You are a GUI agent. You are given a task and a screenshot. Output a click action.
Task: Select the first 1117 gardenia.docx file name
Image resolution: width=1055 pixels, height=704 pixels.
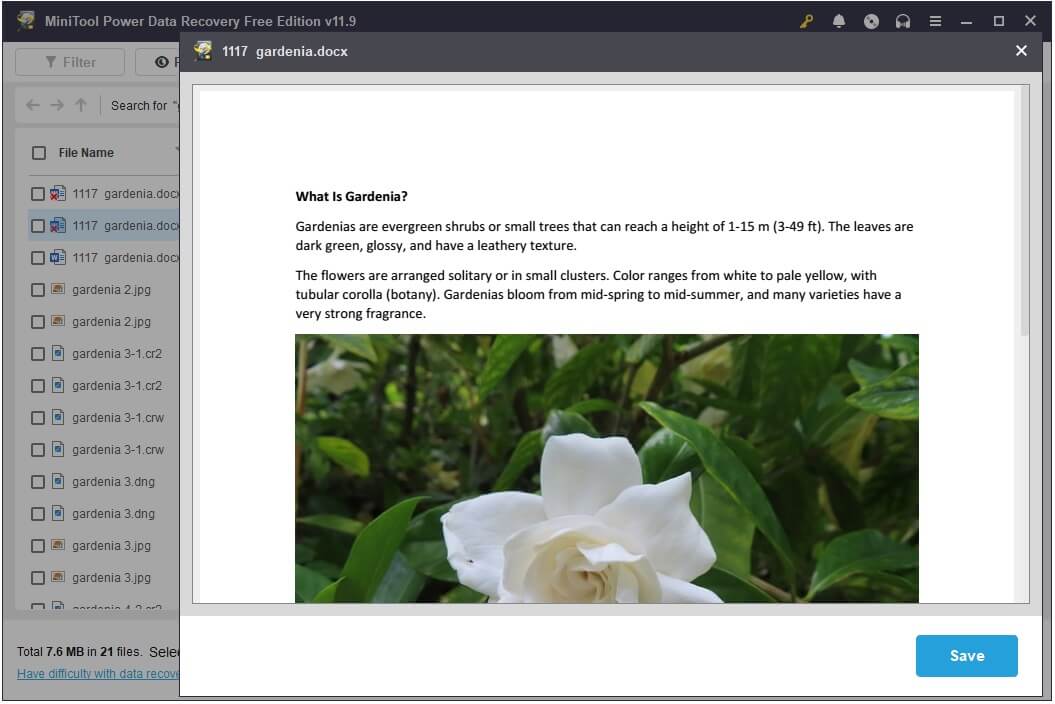[x=125, y=194]
